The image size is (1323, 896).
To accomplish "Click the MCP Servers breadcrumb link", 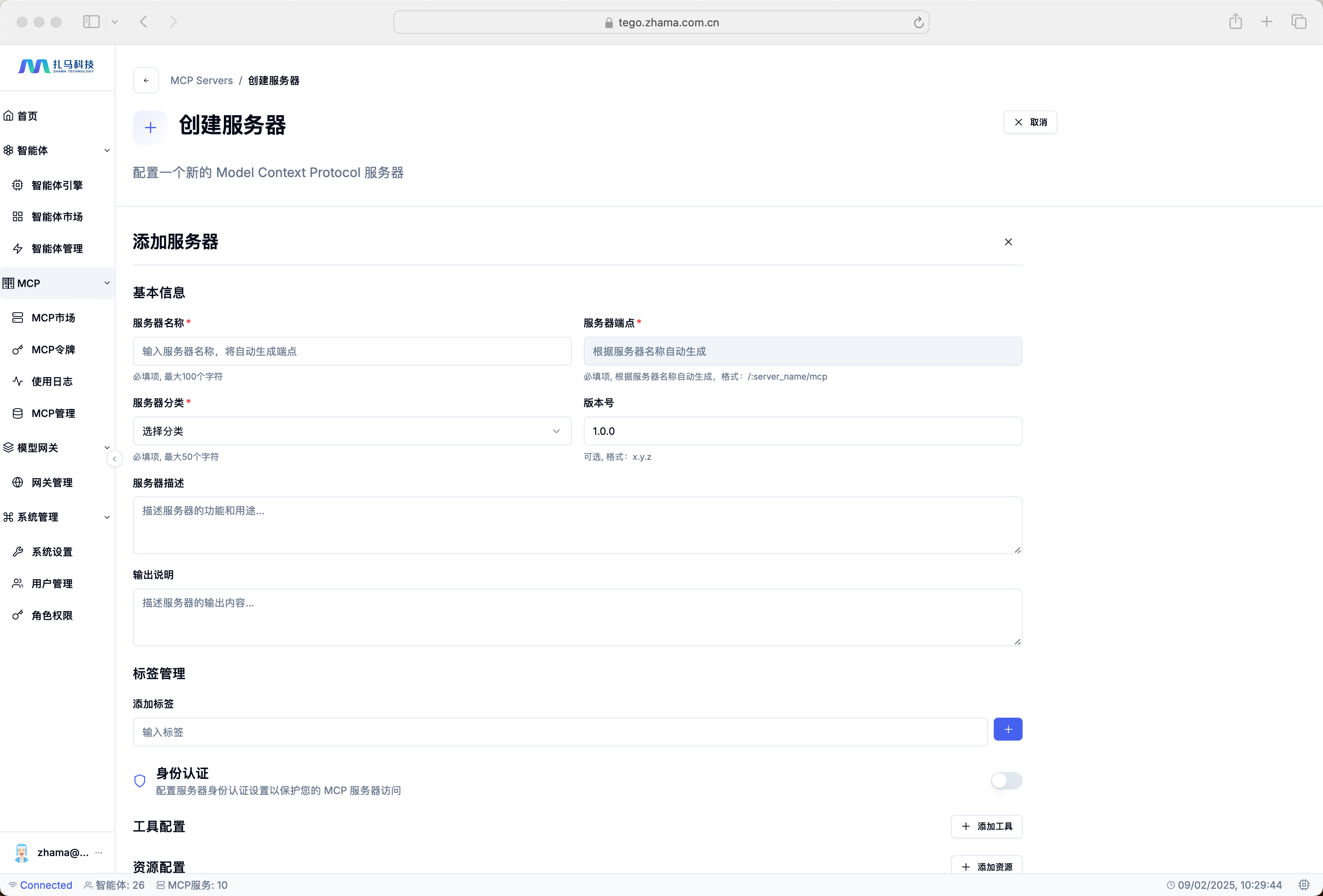I will coord(201,80).
